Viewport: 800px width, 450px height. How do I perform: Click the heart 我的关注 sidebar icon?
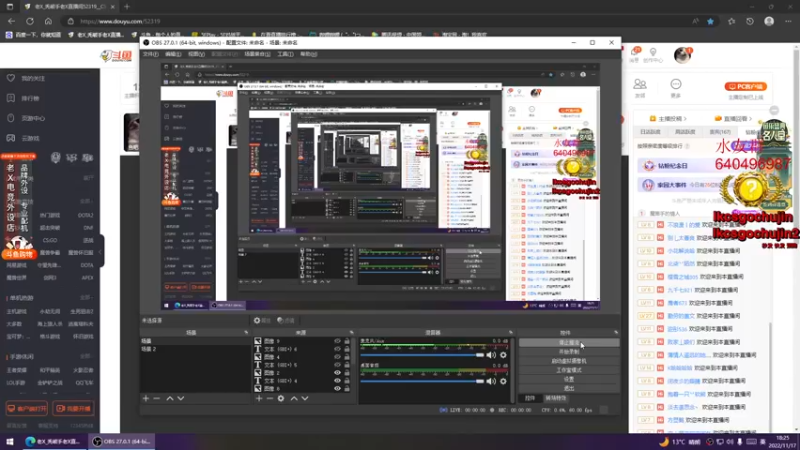click(x=11, y=78)
